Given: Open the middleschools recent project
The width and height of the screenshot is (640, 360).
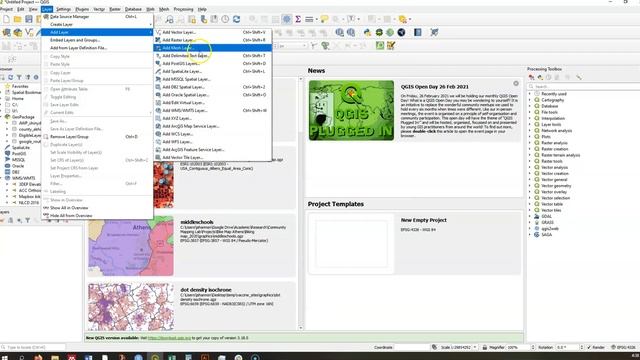Looking at the screenshot, I should pos(191,246).
